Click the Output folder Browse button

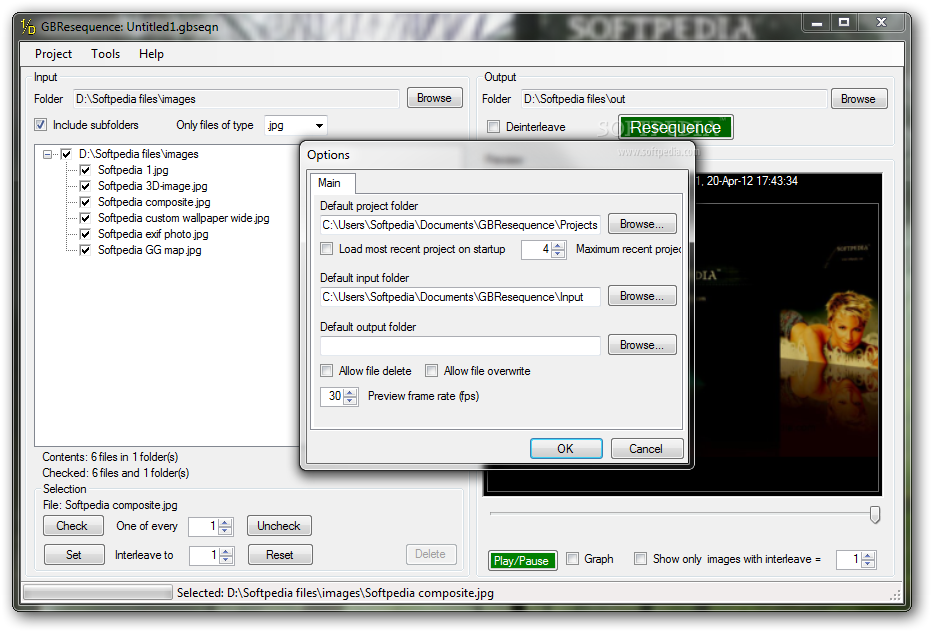point(859,99)
